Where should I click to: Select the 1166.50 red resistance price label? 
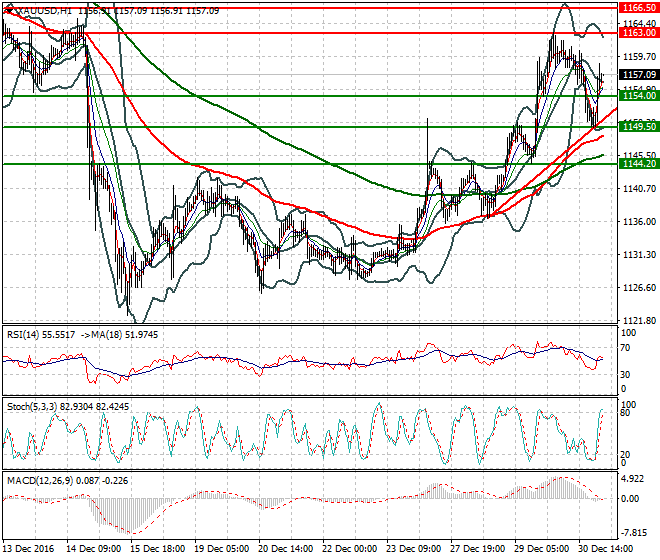click(639, 8)
